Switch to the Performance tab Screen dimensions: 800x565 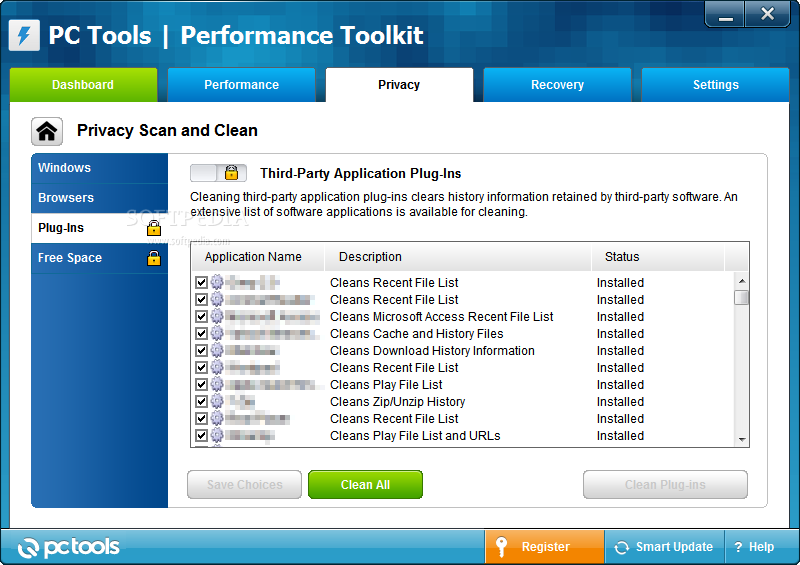point(241,85)
